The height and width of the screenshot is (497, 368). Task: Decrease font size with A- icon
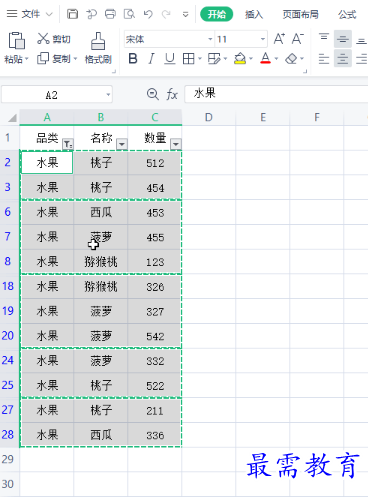coord(298,39)
